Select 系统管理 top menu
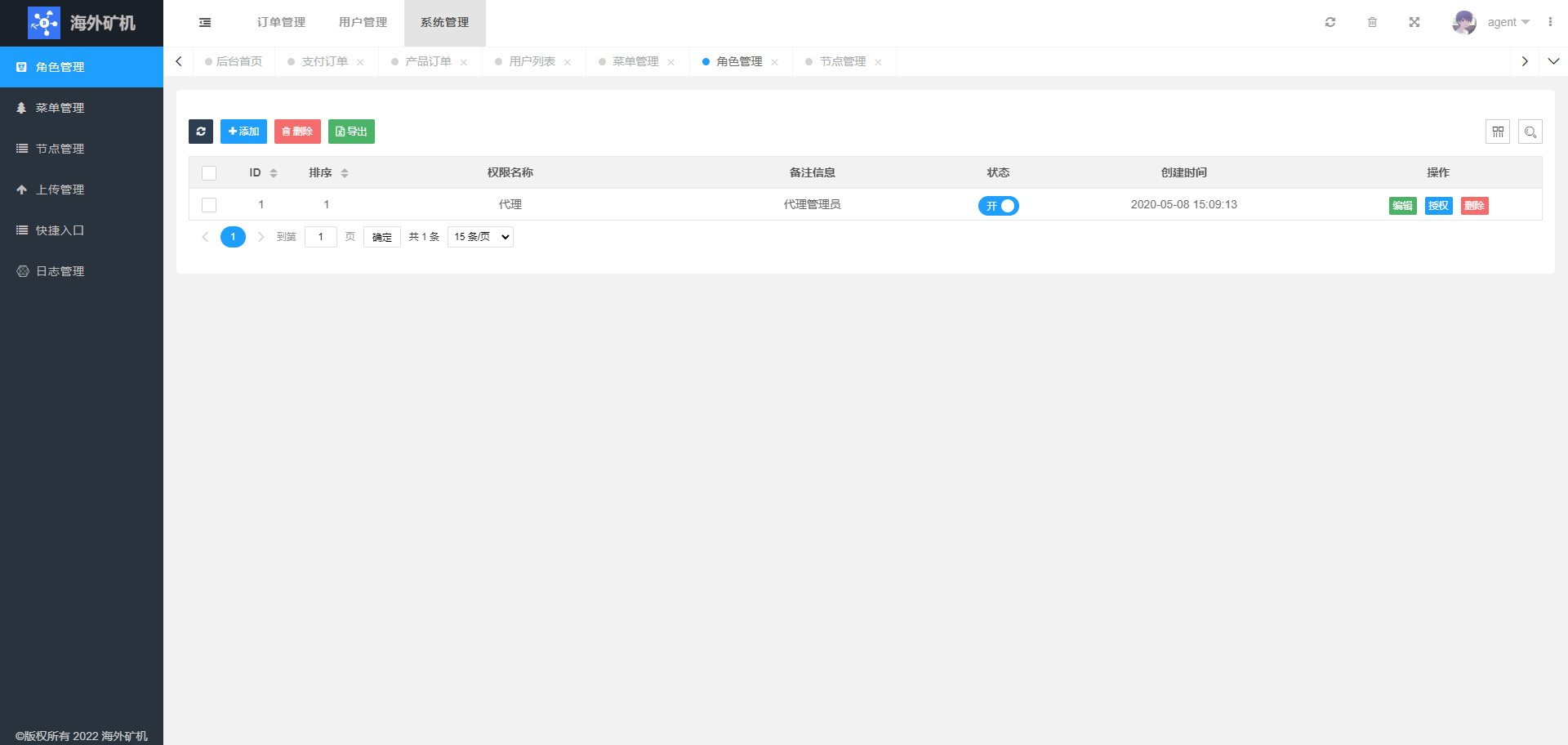This screenshot has height=745, width=1568. pyautogui.click(x=444, y=23)
